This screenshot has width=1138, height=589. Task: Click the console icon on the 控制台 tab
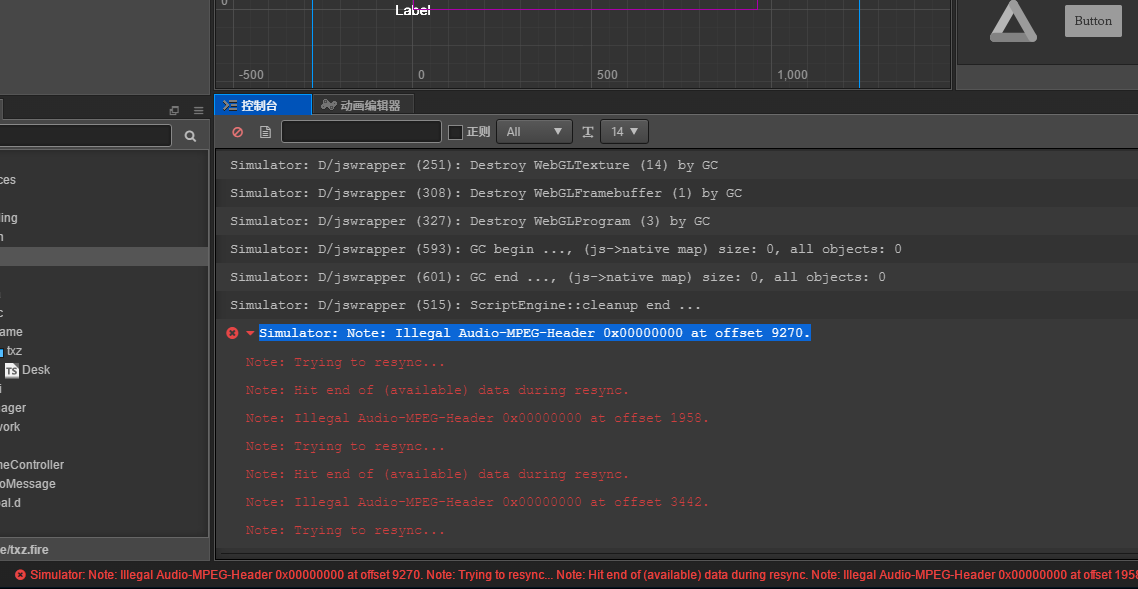click(230, 105)
